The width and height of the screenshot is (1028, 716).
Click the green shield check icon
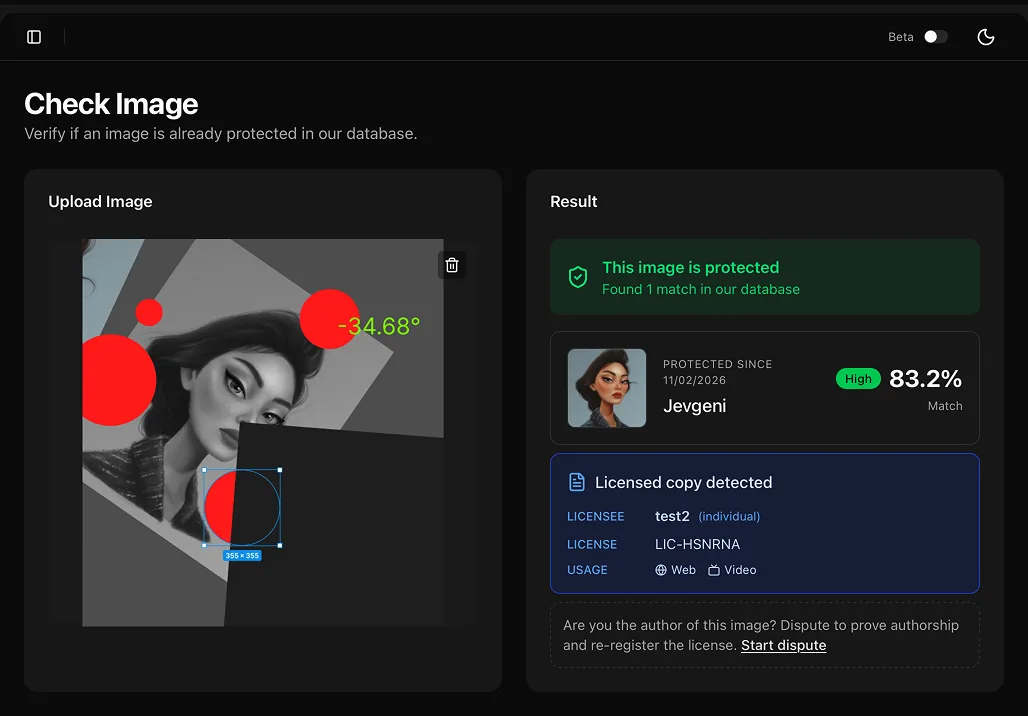coord(578,277)
